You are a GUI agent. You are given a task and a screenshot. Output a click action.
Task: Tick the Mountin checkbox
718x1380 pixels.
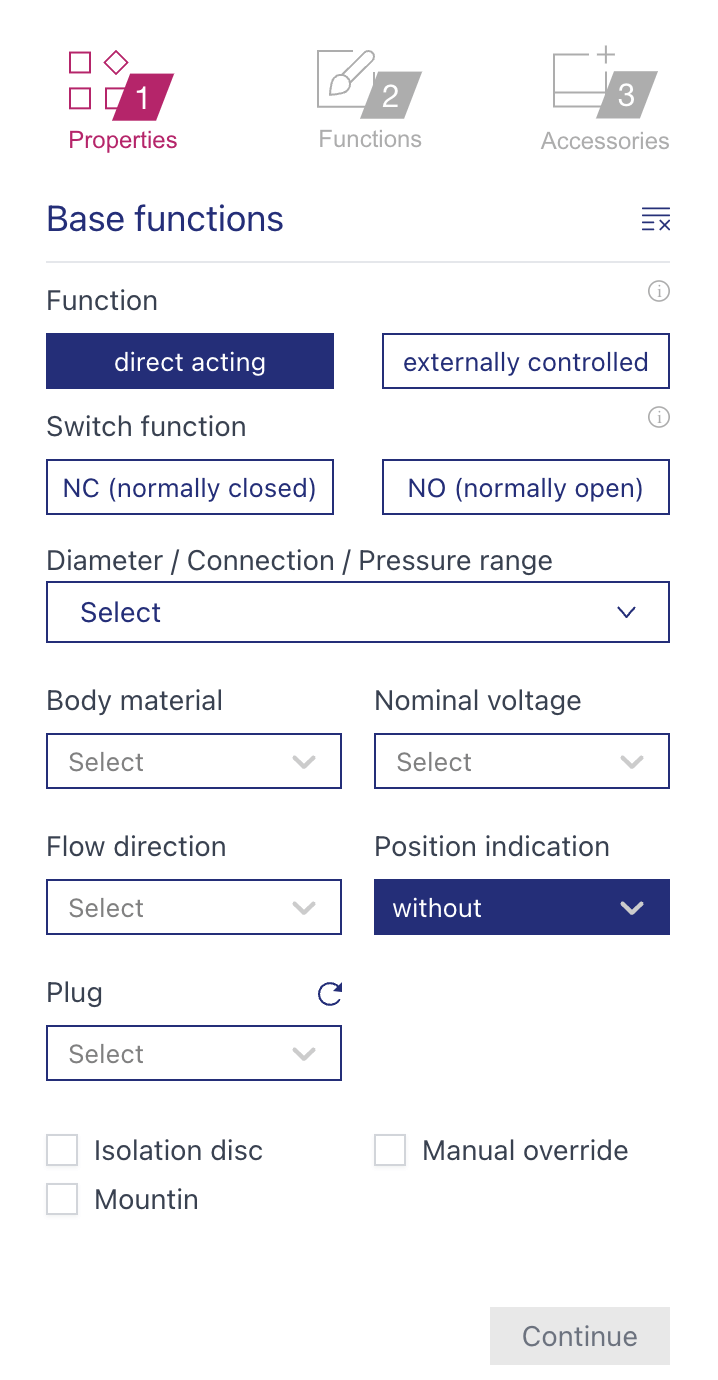pos(62,1199)
